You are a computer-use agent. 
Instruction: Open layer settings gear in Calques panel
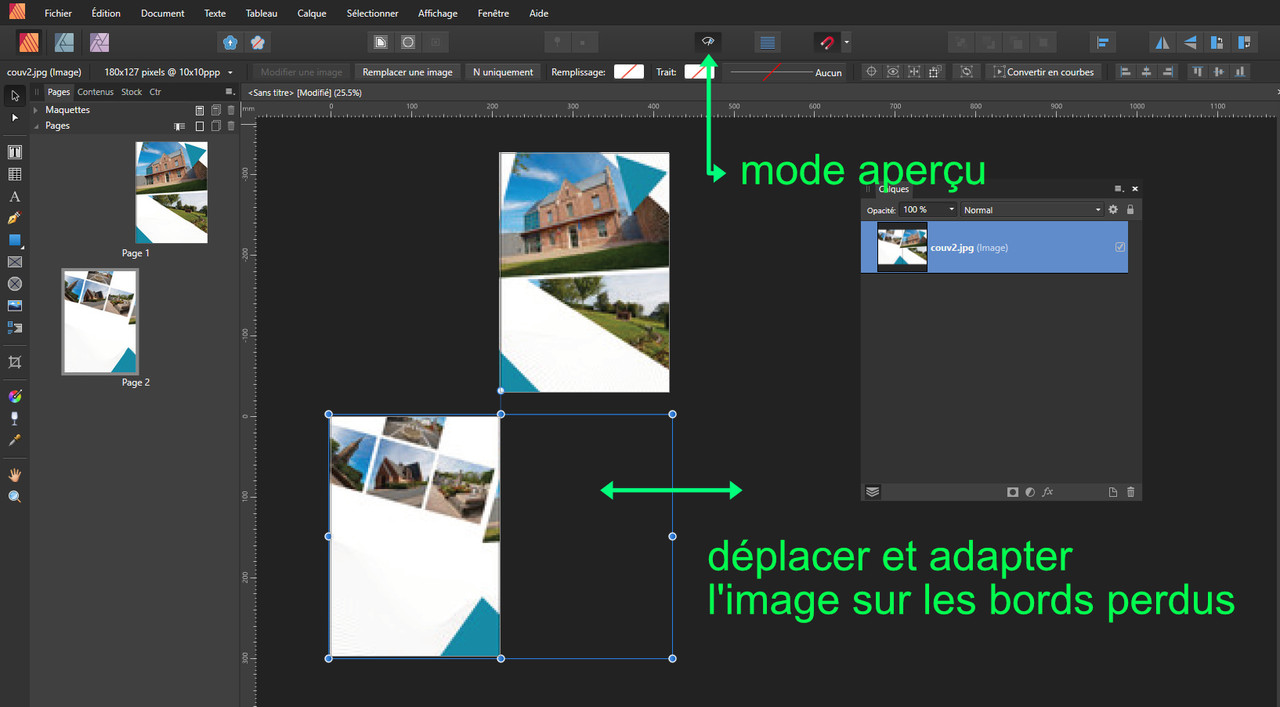1113,210
